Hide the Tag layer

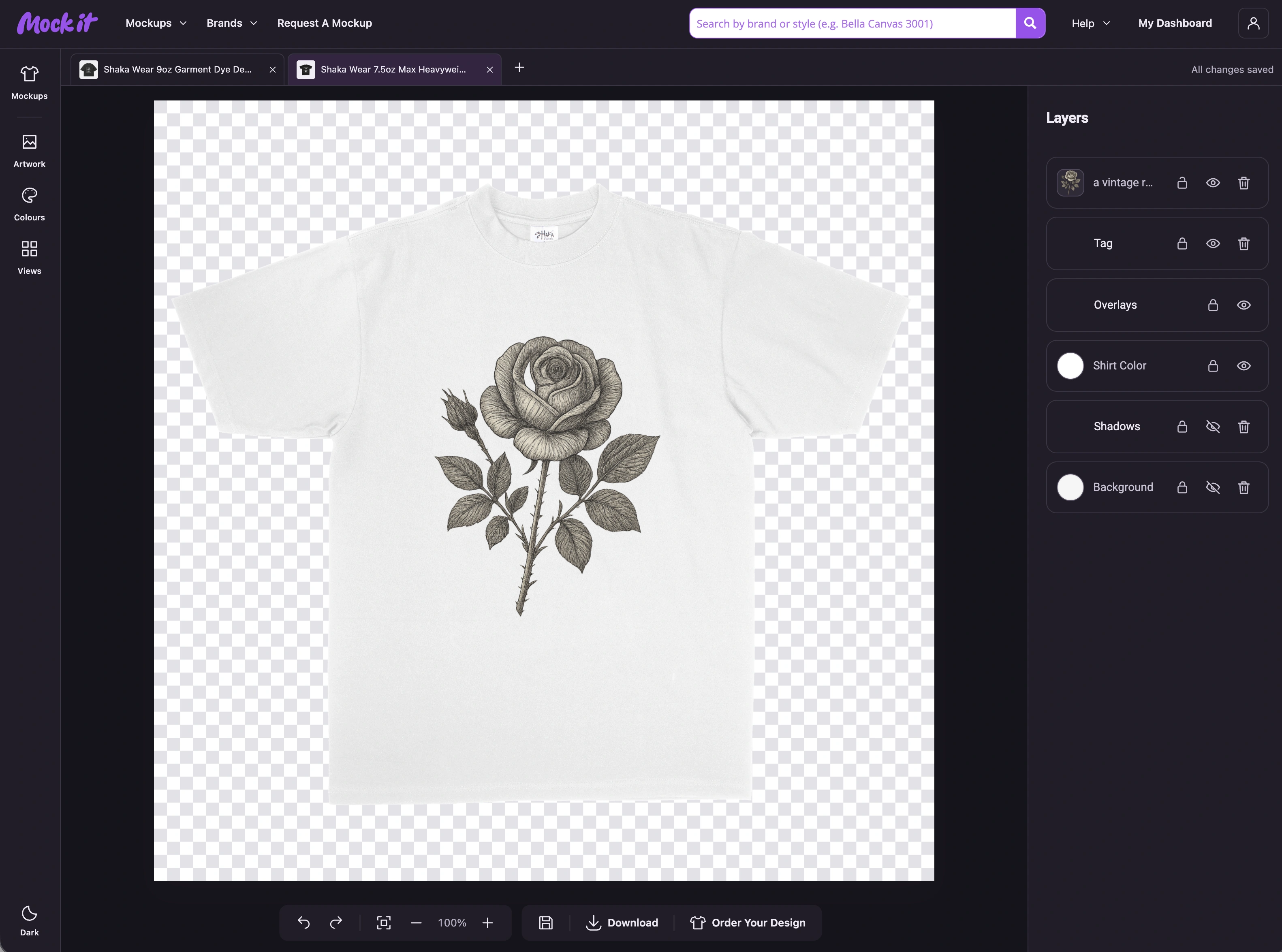coord(1213,244)
